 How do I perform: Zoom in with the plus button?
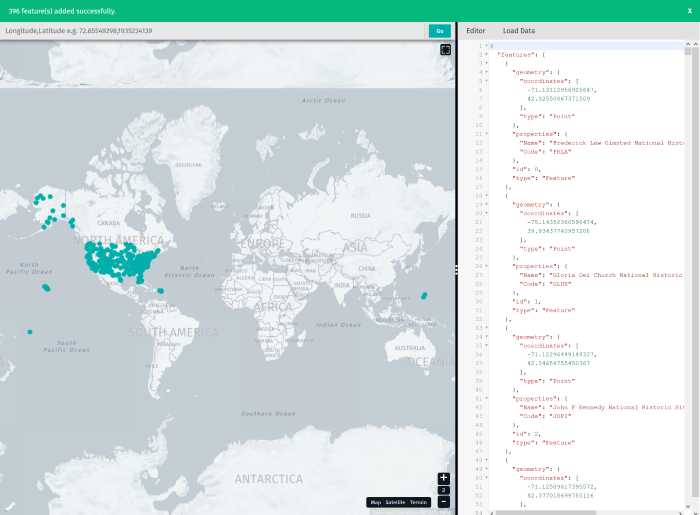443,478
